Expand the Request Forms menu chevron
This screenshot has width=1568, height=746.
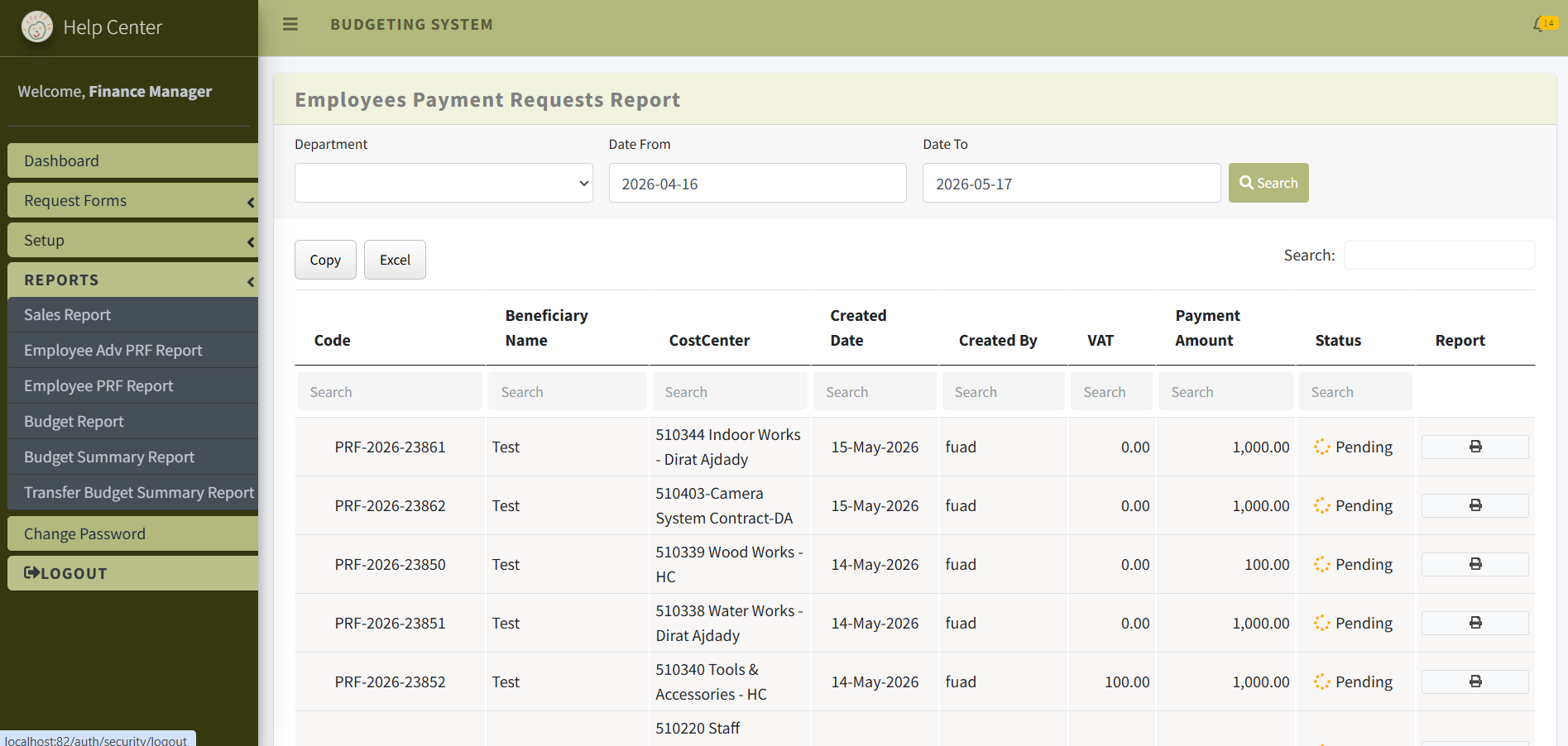point(250,202)
